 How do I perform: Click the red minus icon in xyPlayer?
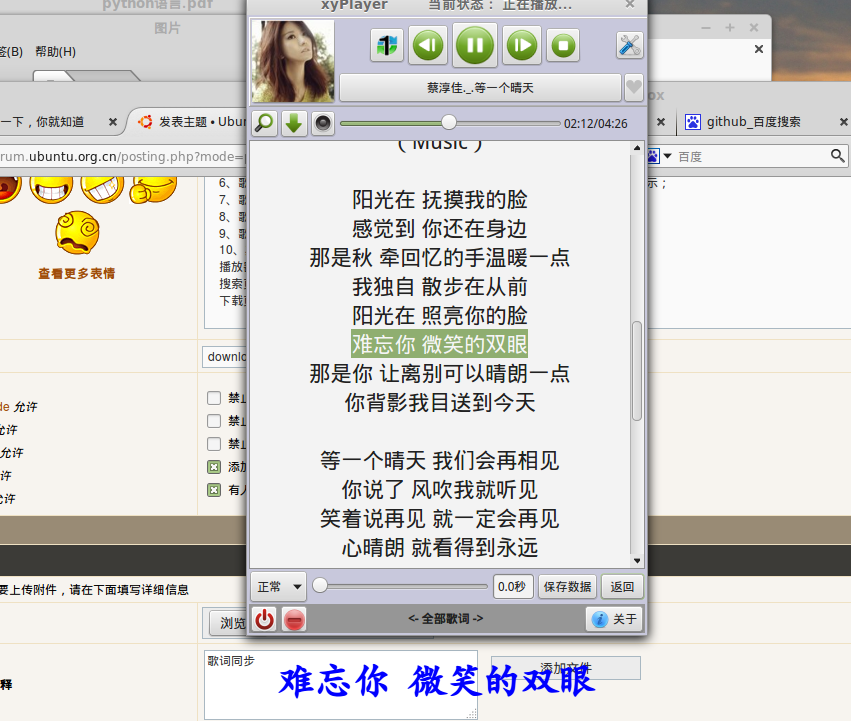pyautogui.click(x=294, y=619)
